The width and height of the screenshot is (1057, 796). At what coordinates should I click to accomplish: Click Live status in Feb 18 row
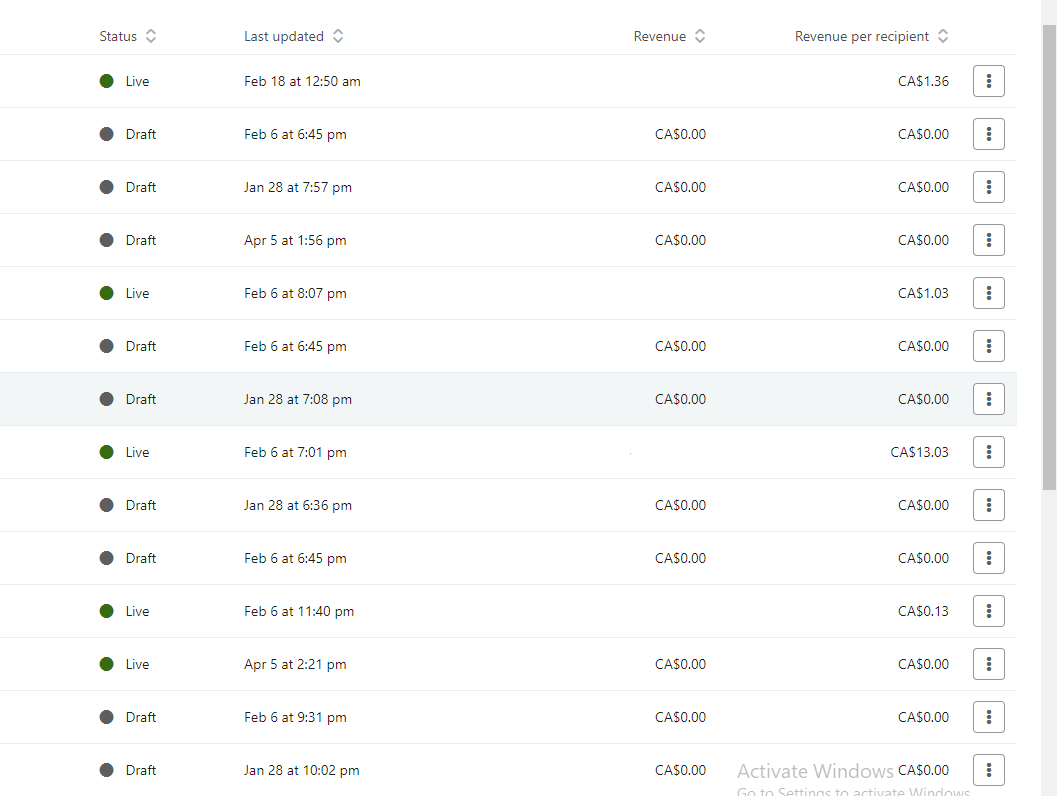125,82
